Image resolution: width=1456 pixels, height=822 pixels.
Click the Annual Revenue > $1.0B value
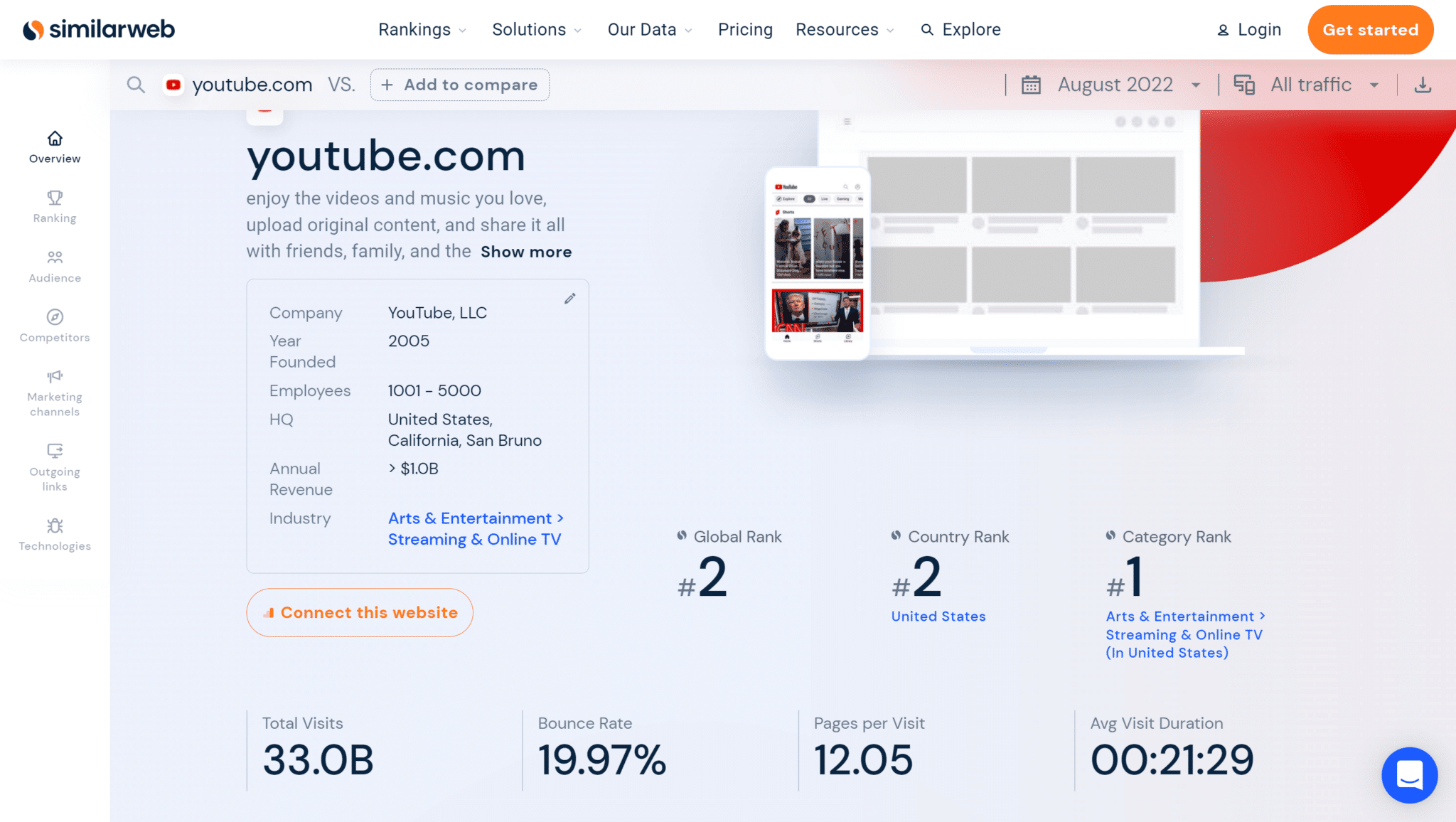pos(413,469)
